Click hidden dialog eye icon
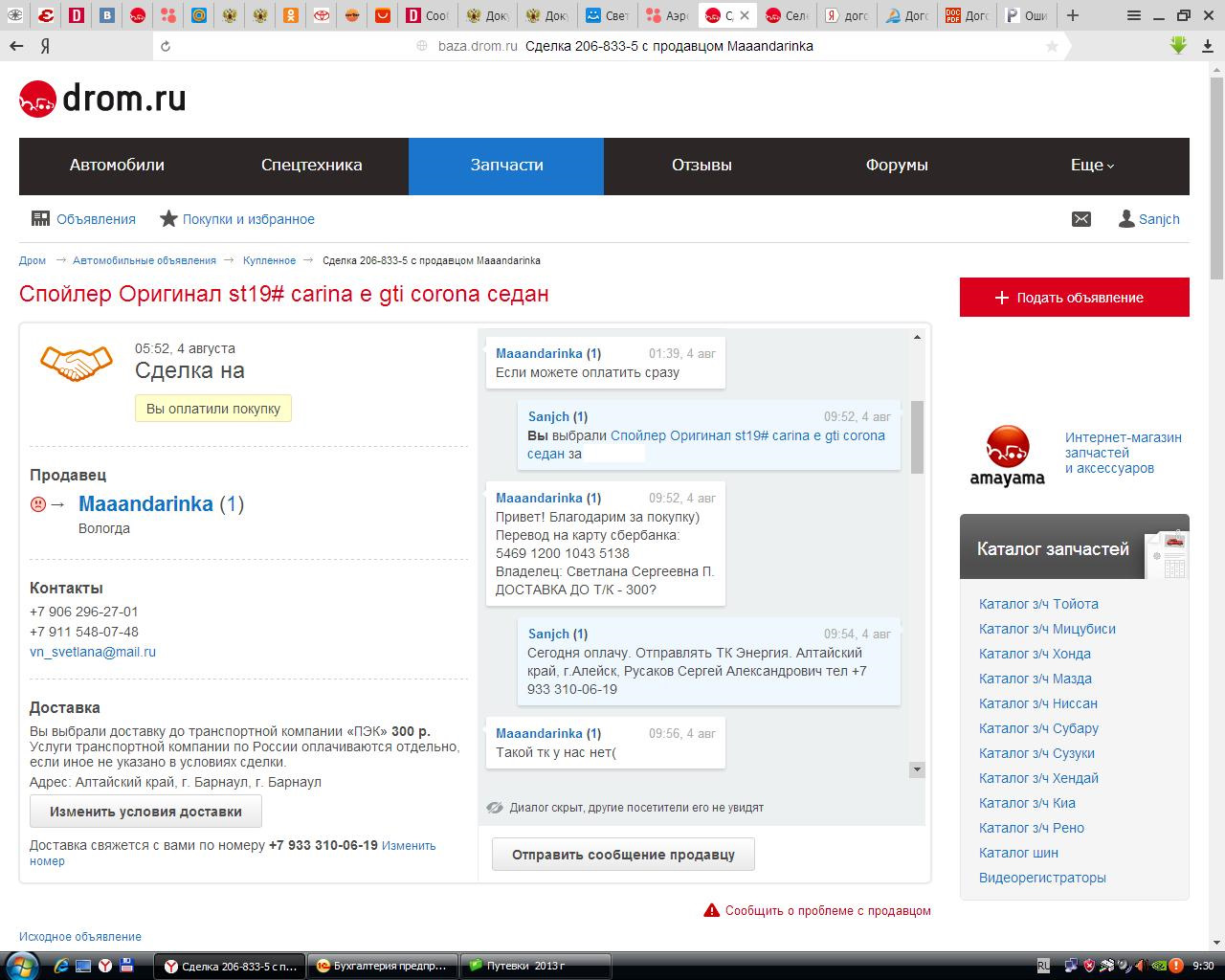This screenshot has width=1225, height=980. [495, 807]
